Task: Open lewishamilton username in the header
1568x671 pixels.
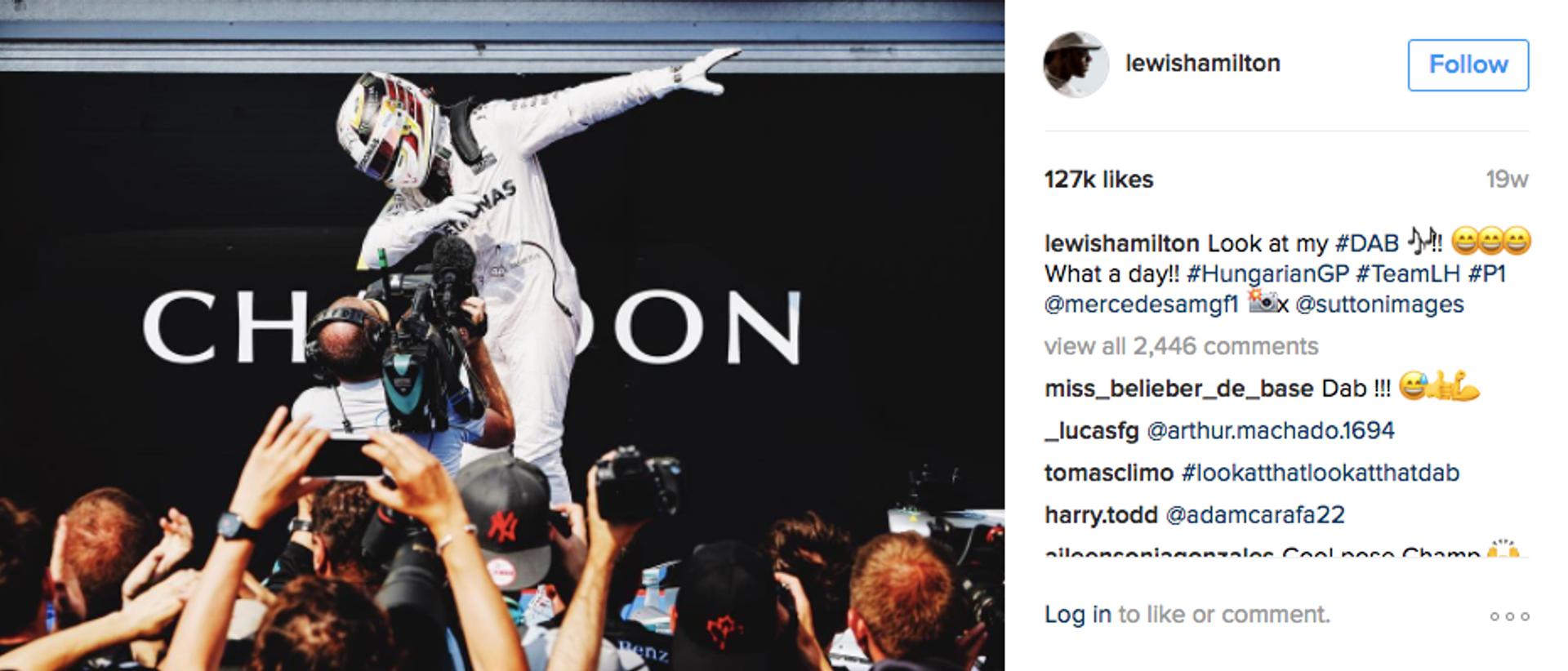Action: (x=1202, y=64)
